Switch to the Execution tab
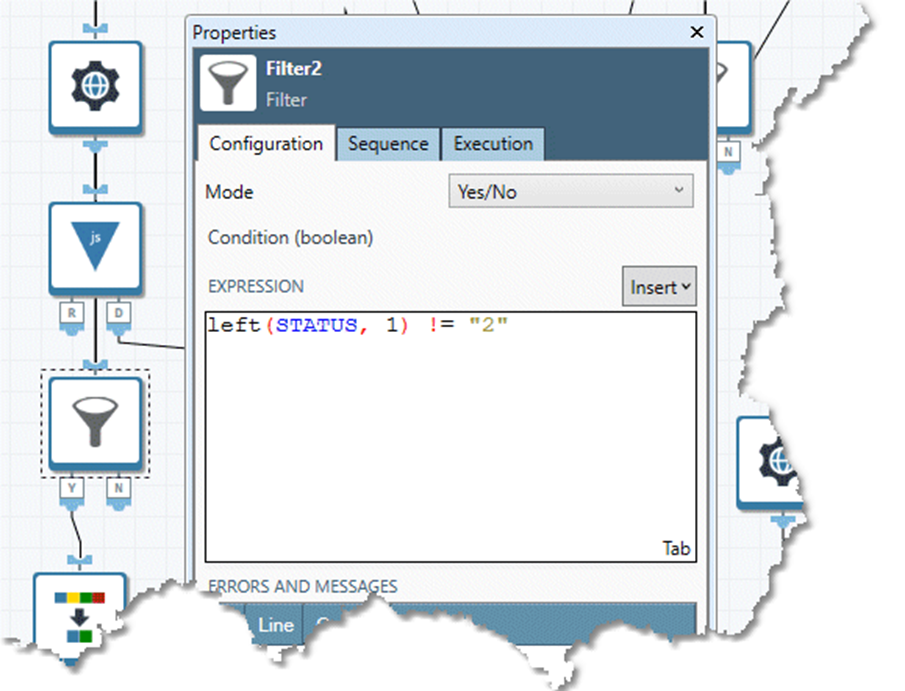Viewport: 905px width, 691px height. [493, 144]
